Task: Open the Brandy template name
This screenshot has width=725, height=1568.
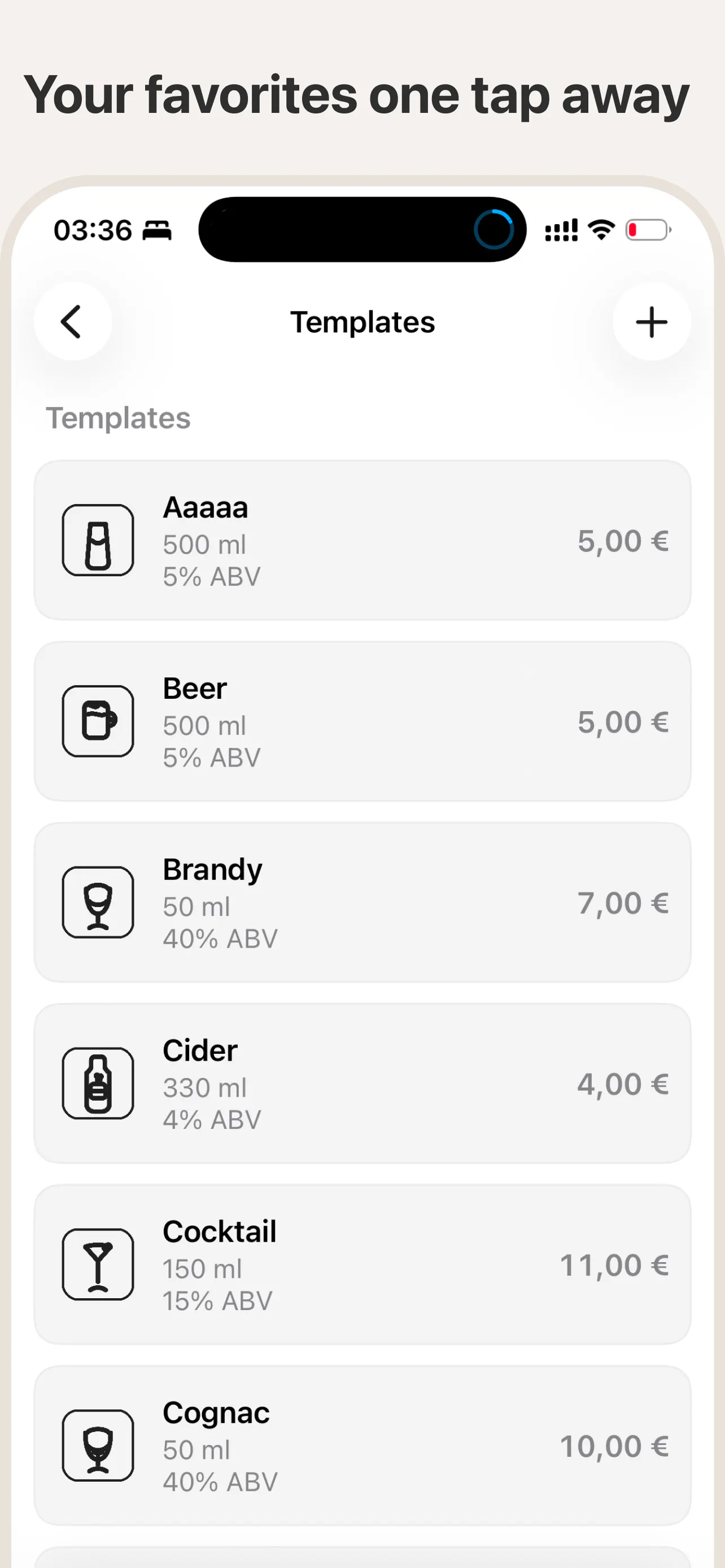Action: (x=212, y=870)
